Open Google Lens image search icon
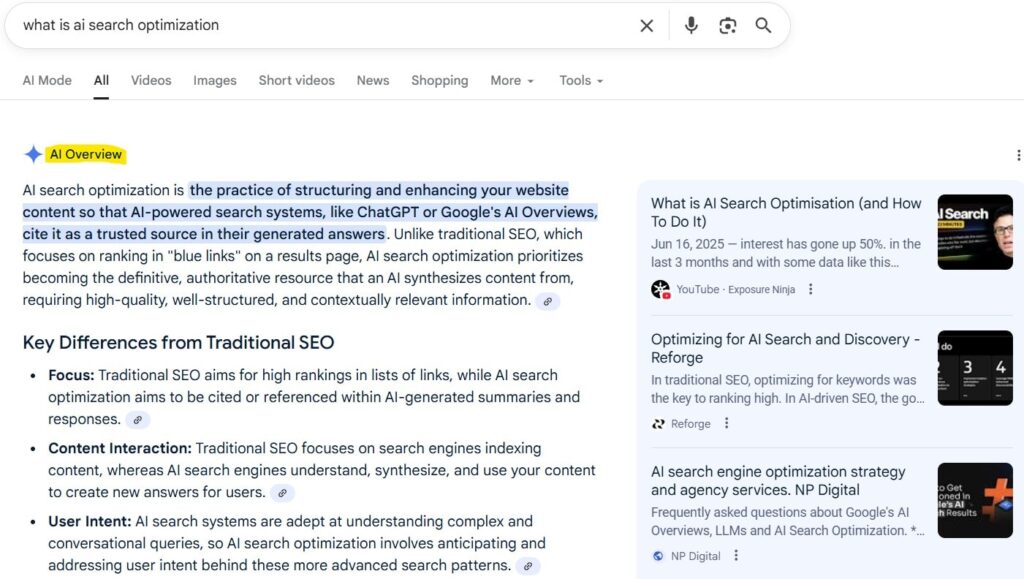This screenshot has height=579, width=1024. point(727,26)
